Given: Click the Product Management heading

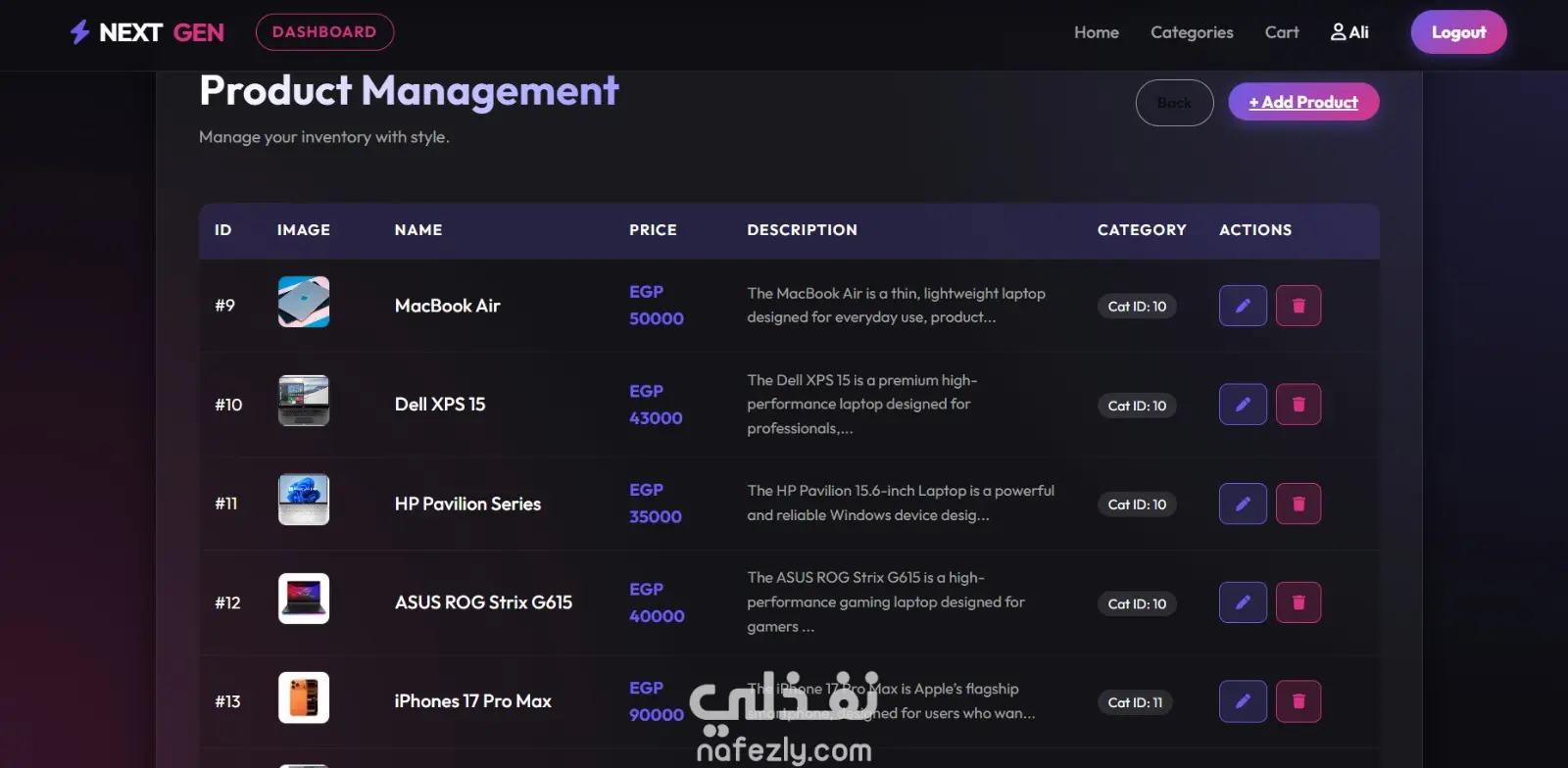Looking at the screenshot, I should pos(409,91).
